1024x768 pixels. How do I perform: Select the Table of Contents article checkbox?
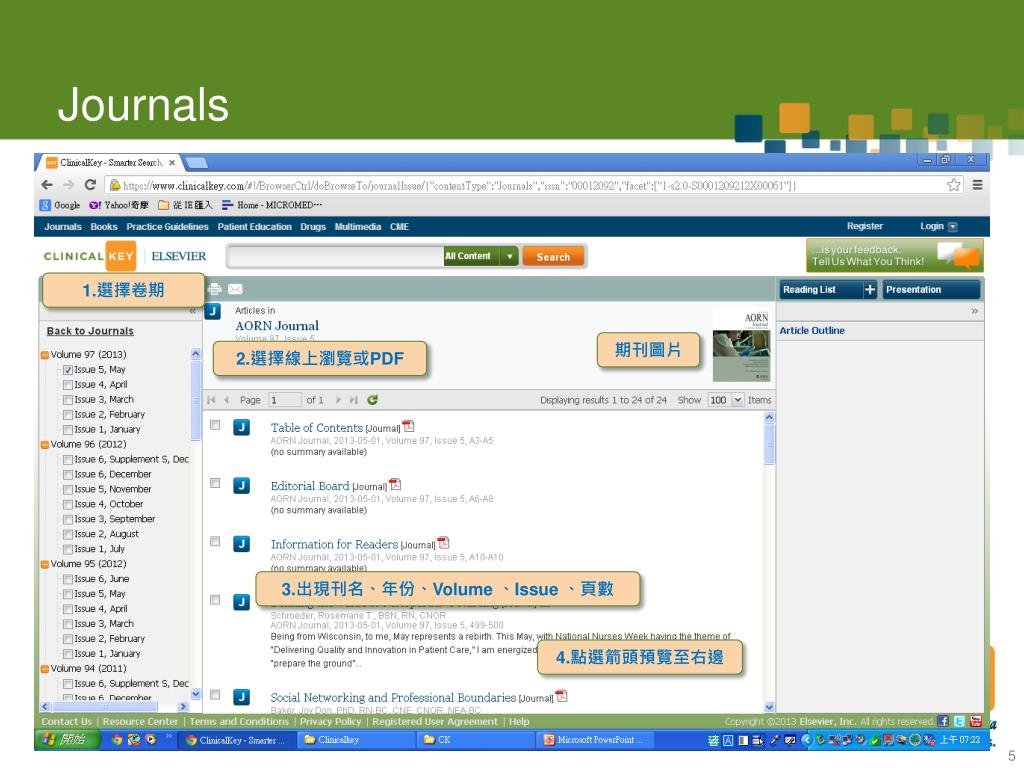(x=215, y=425)
